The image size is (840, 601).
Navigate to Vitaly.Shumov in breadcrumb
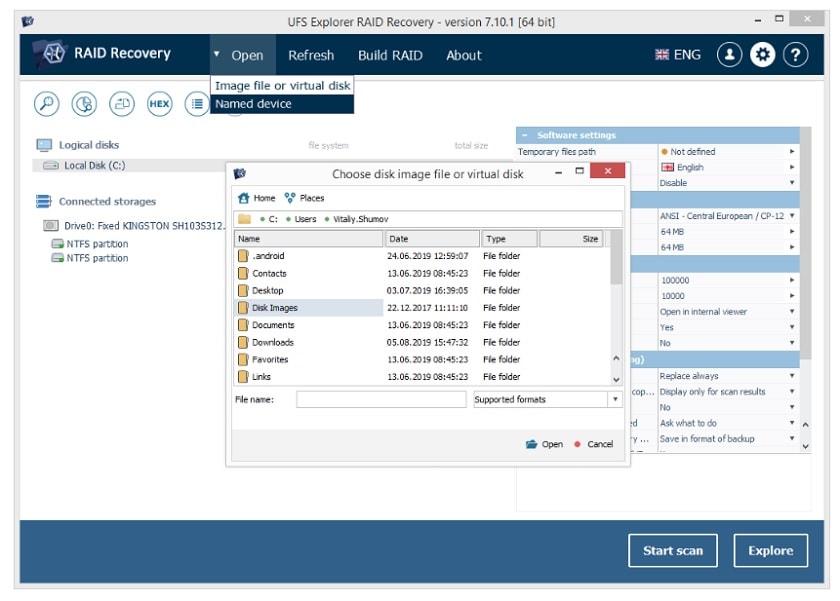coord(361,219)
